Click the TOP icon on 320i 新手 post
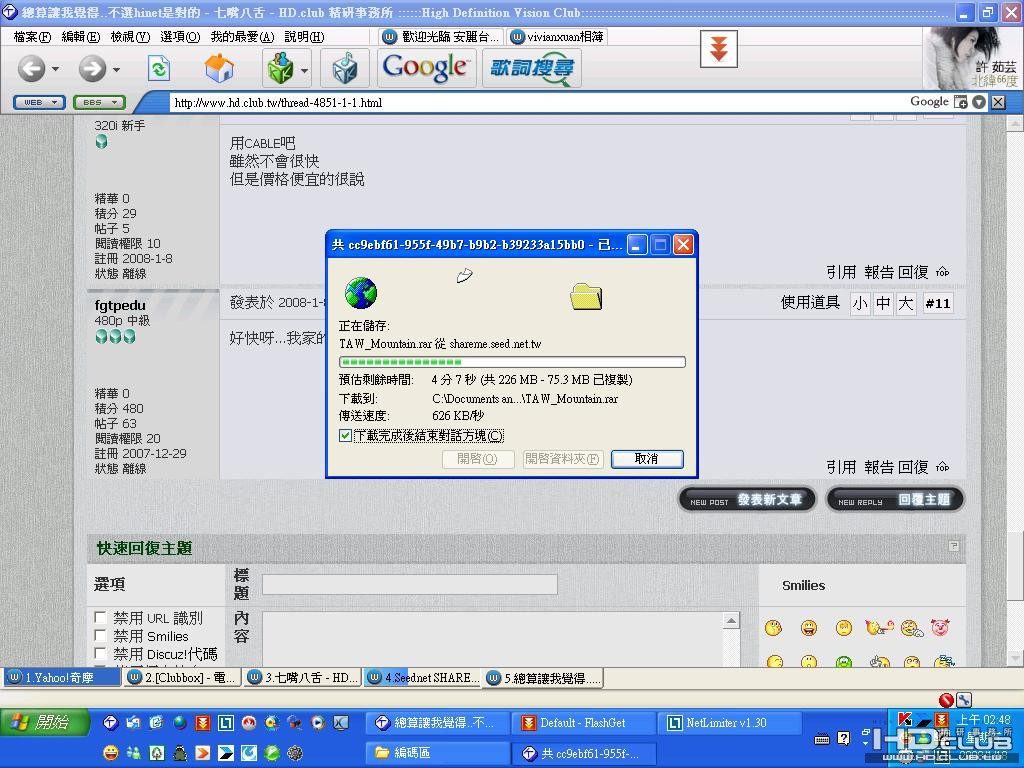 [942, 272]
